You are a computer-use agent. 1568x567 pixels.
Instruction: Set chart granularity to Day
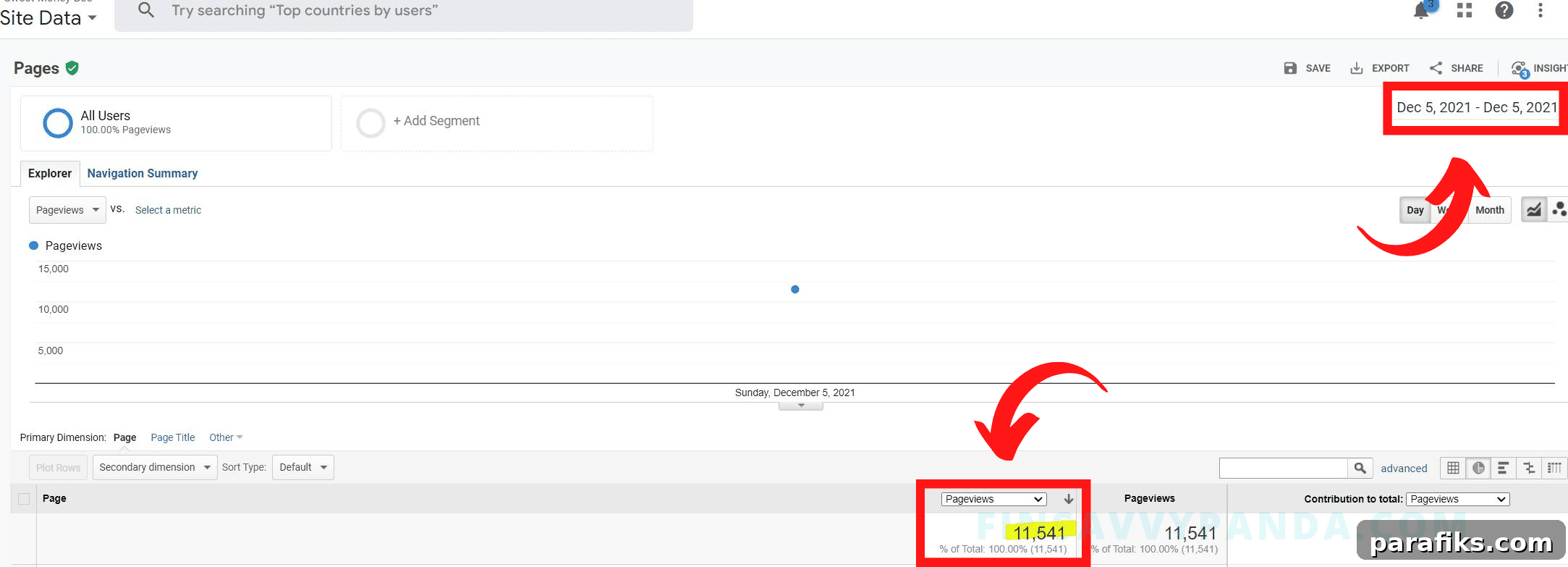(1415, 210)
